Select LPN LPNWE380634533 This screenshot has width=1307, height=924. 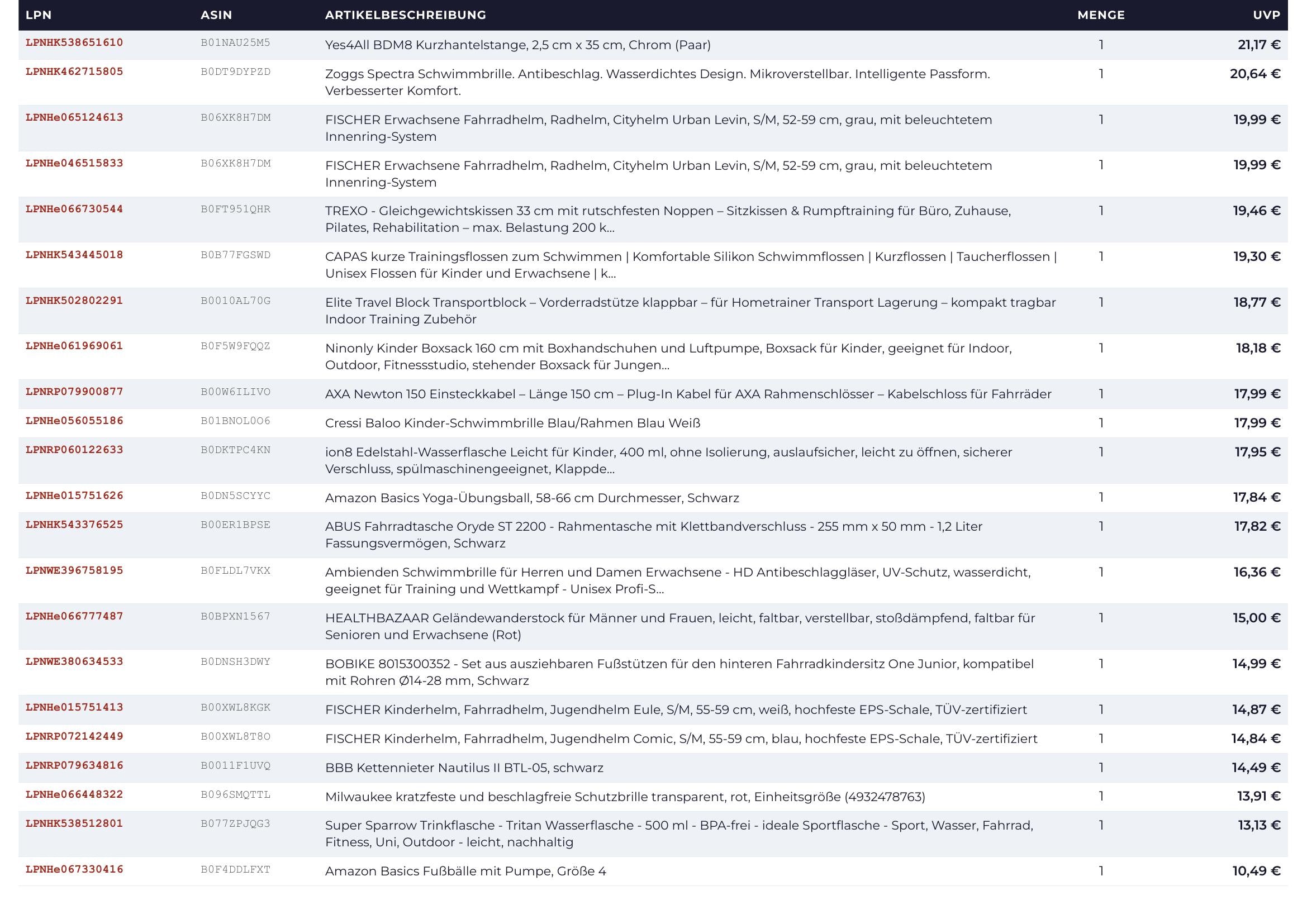(x=74, y=661)
